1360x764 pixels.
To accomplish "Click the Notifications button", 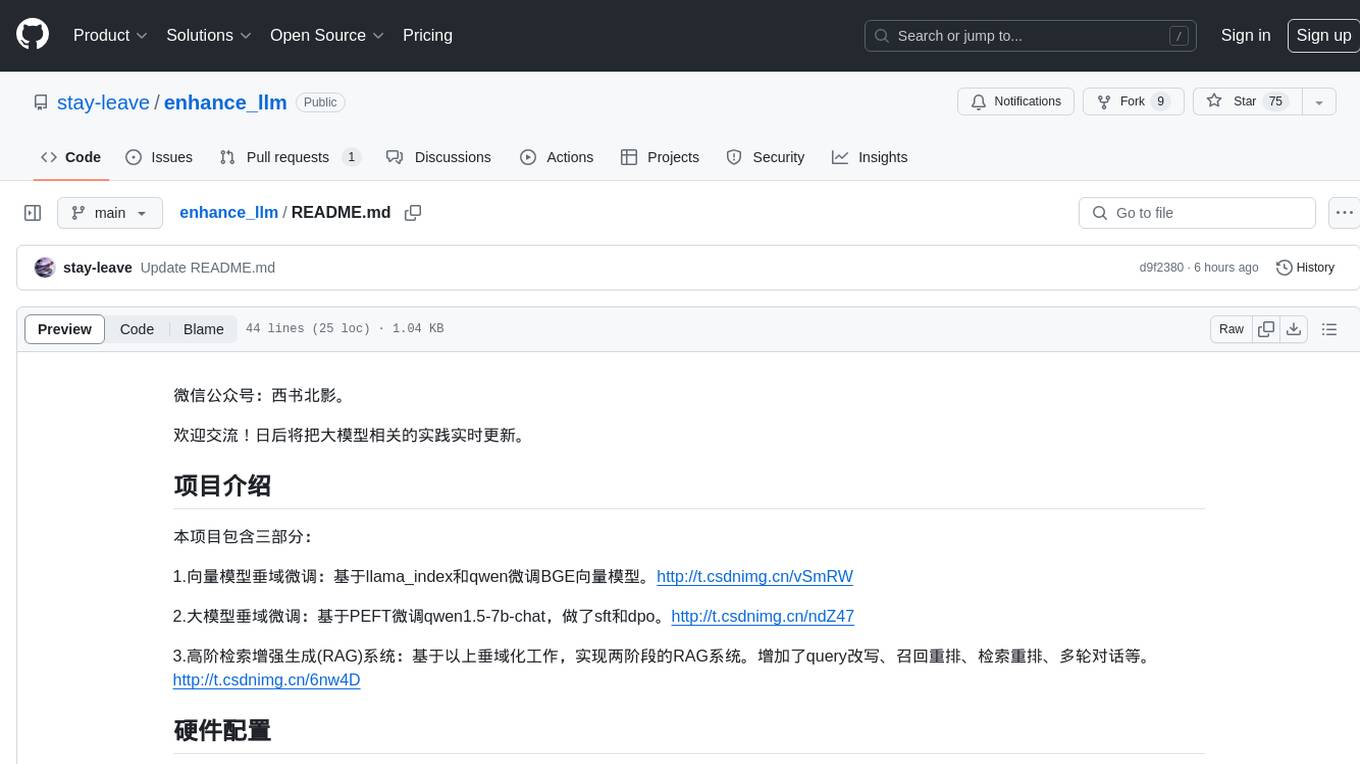I will [1016, 102].
